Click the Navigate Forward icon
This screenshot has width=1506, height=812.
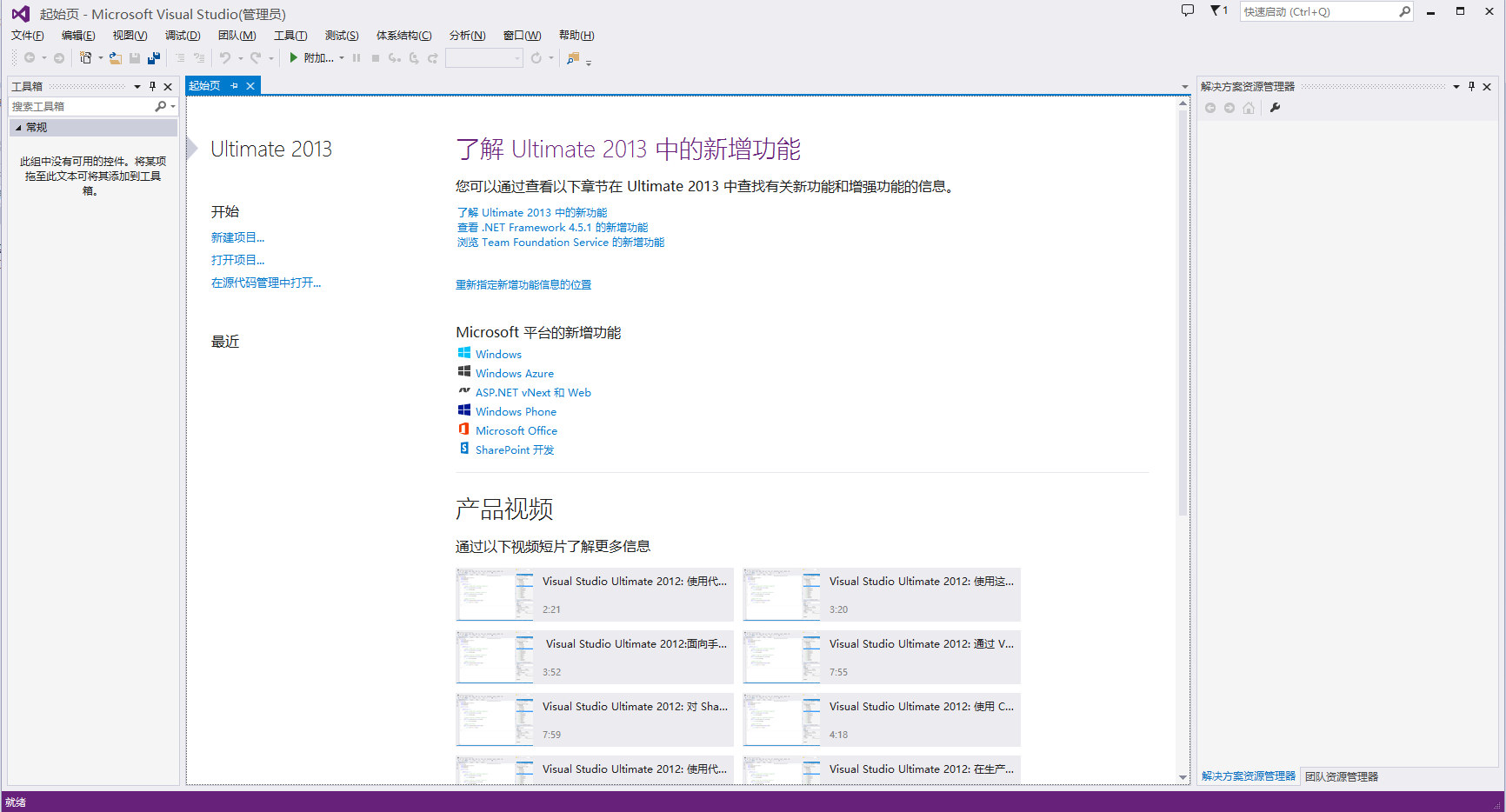tap(59, 58)
